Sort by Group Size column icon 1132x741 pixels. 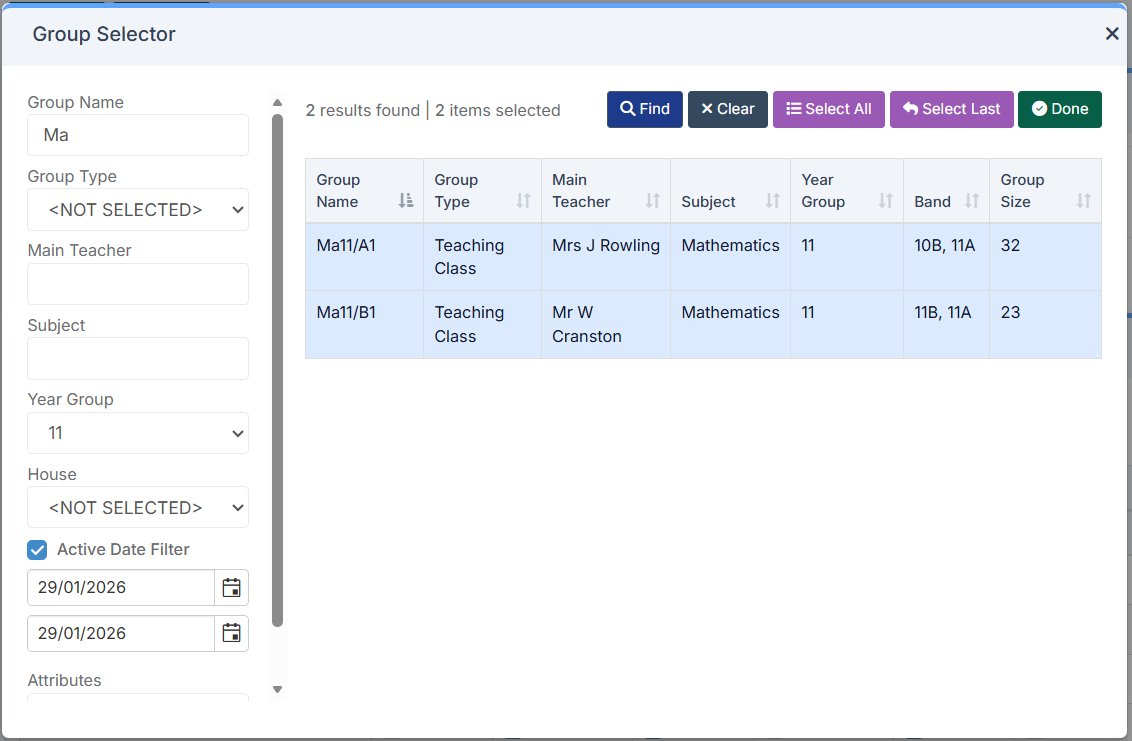tap(1083, 201)
